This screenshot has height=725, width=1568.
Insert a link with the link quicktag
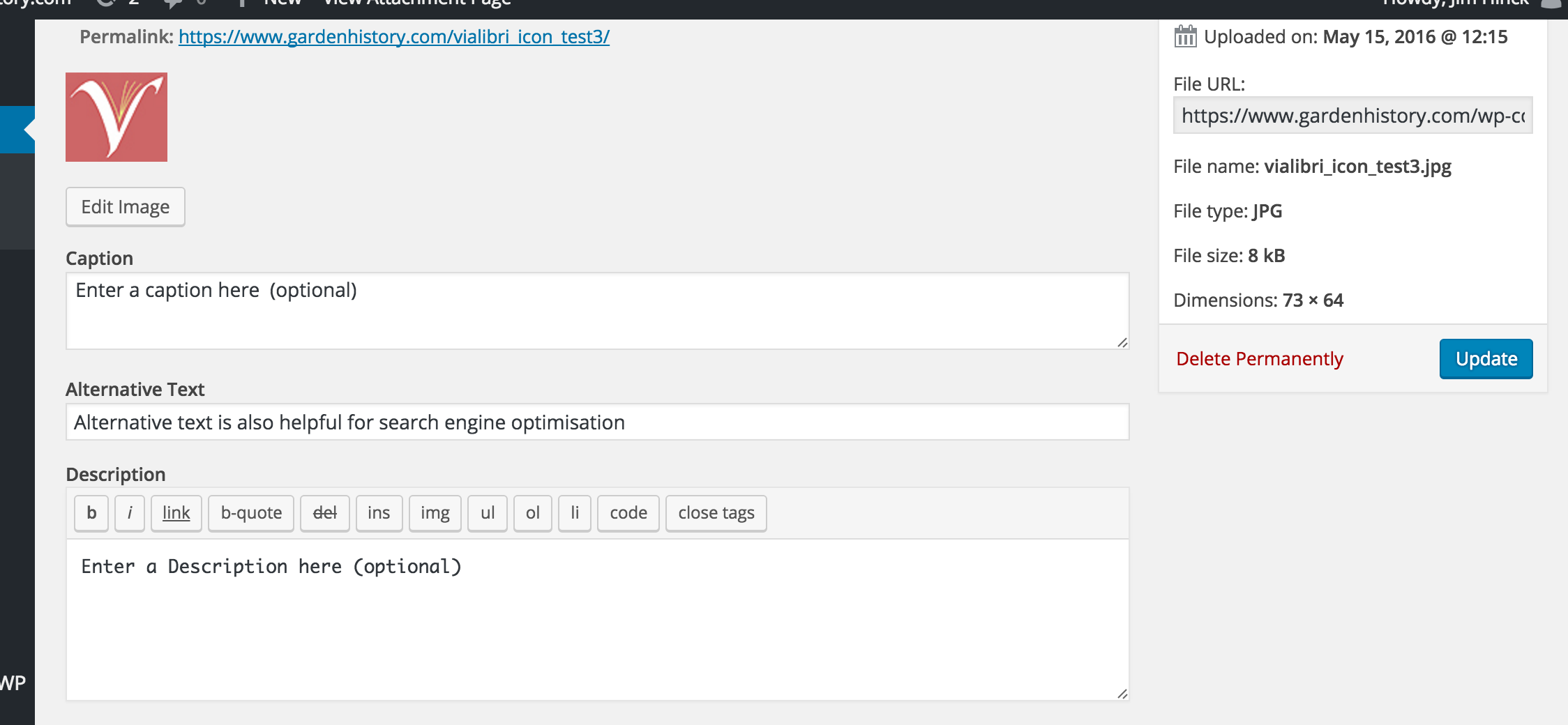tap(176, 513)
